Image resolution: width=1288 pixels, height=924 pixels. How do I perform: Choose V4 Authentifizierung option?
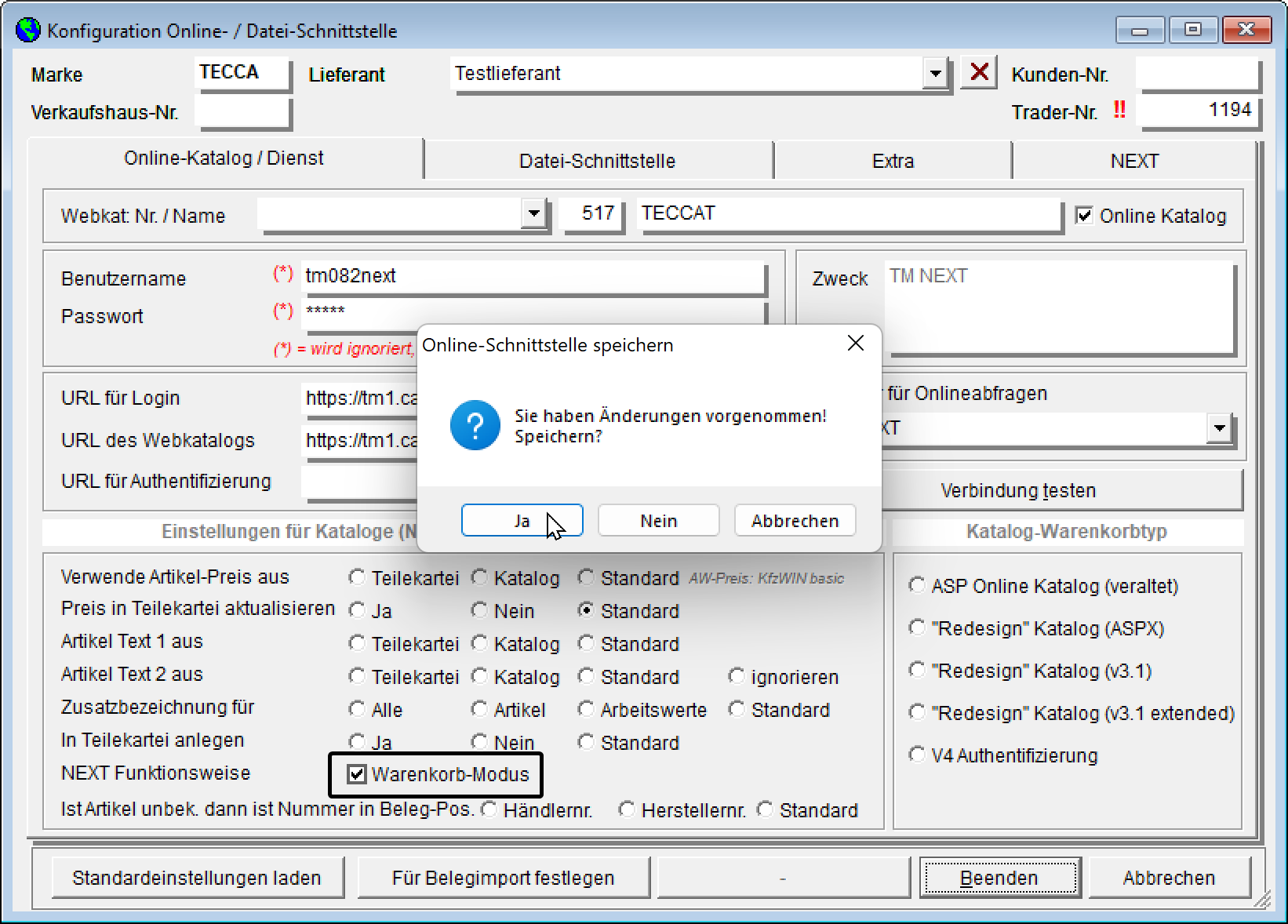click(x=916, y=755)
